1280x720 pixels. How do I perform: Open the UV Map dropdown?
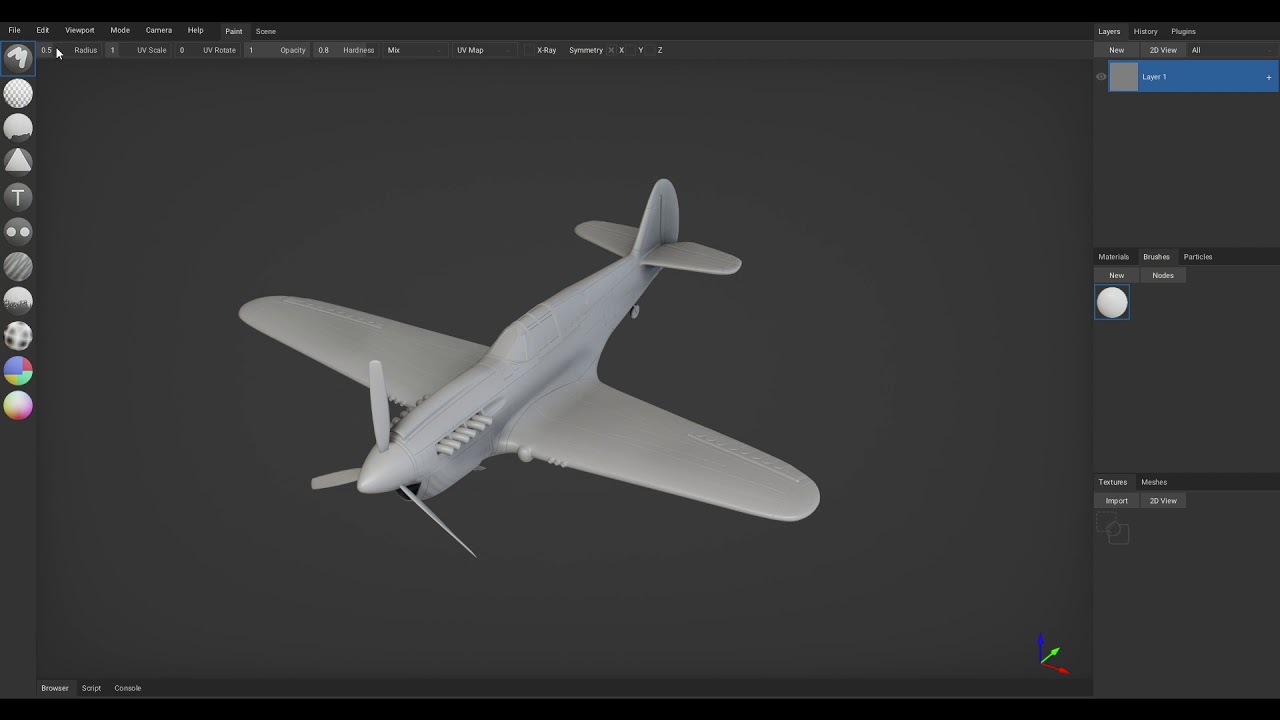483,50
